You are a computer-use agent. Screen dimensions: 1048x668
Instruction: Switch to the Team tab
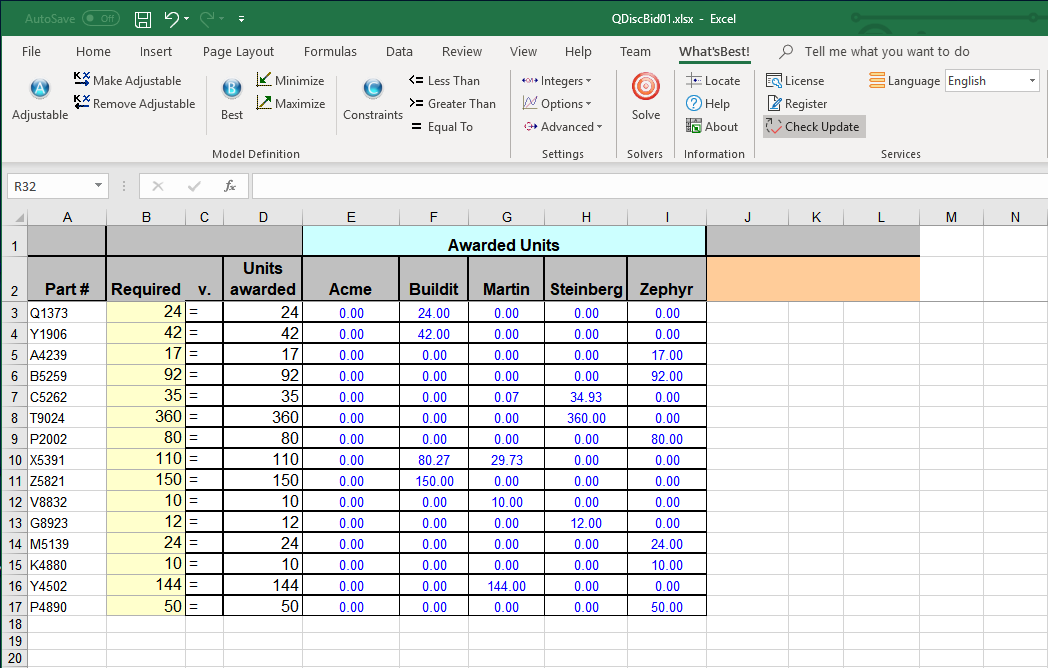[635, 51]
